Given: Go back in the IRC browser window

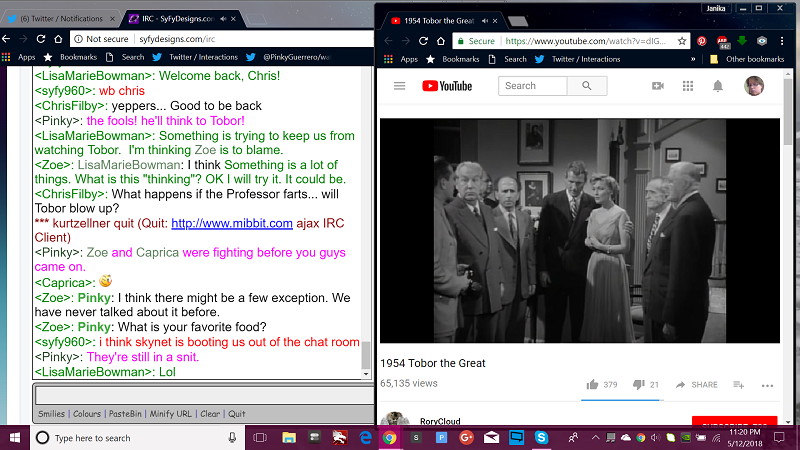Looking at the screenshot, I should click(x=6, y=39).
